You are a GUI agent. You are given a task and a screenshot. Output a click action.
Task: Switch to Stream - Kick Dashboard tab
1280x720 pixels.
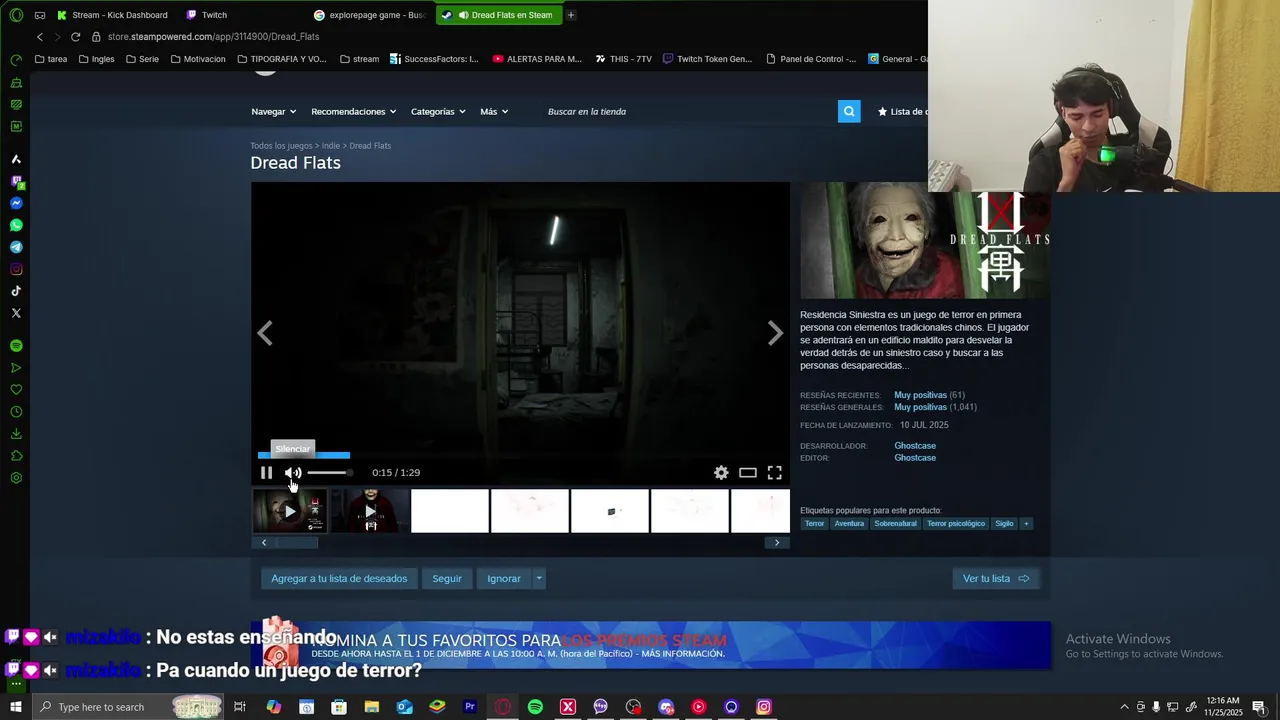pos(112,15)
